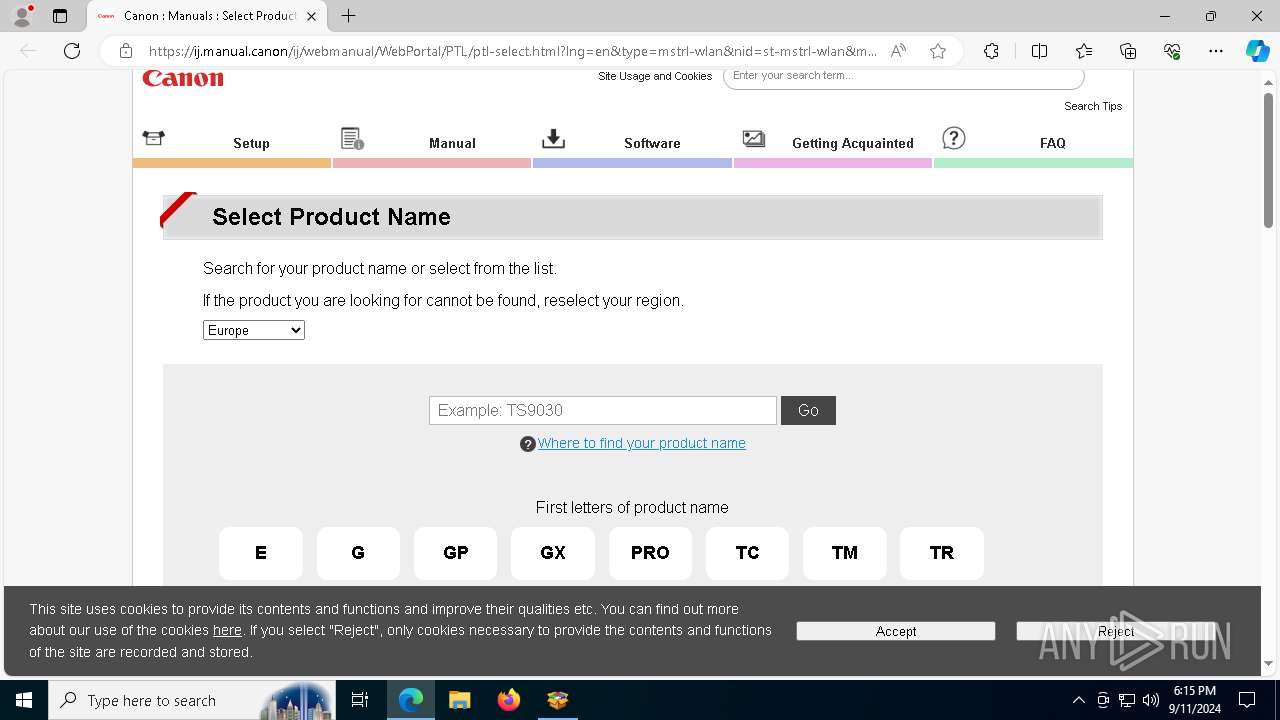1280x720 pixels.
Task: Activate the Read aloud icon
Action: point(898,51)
